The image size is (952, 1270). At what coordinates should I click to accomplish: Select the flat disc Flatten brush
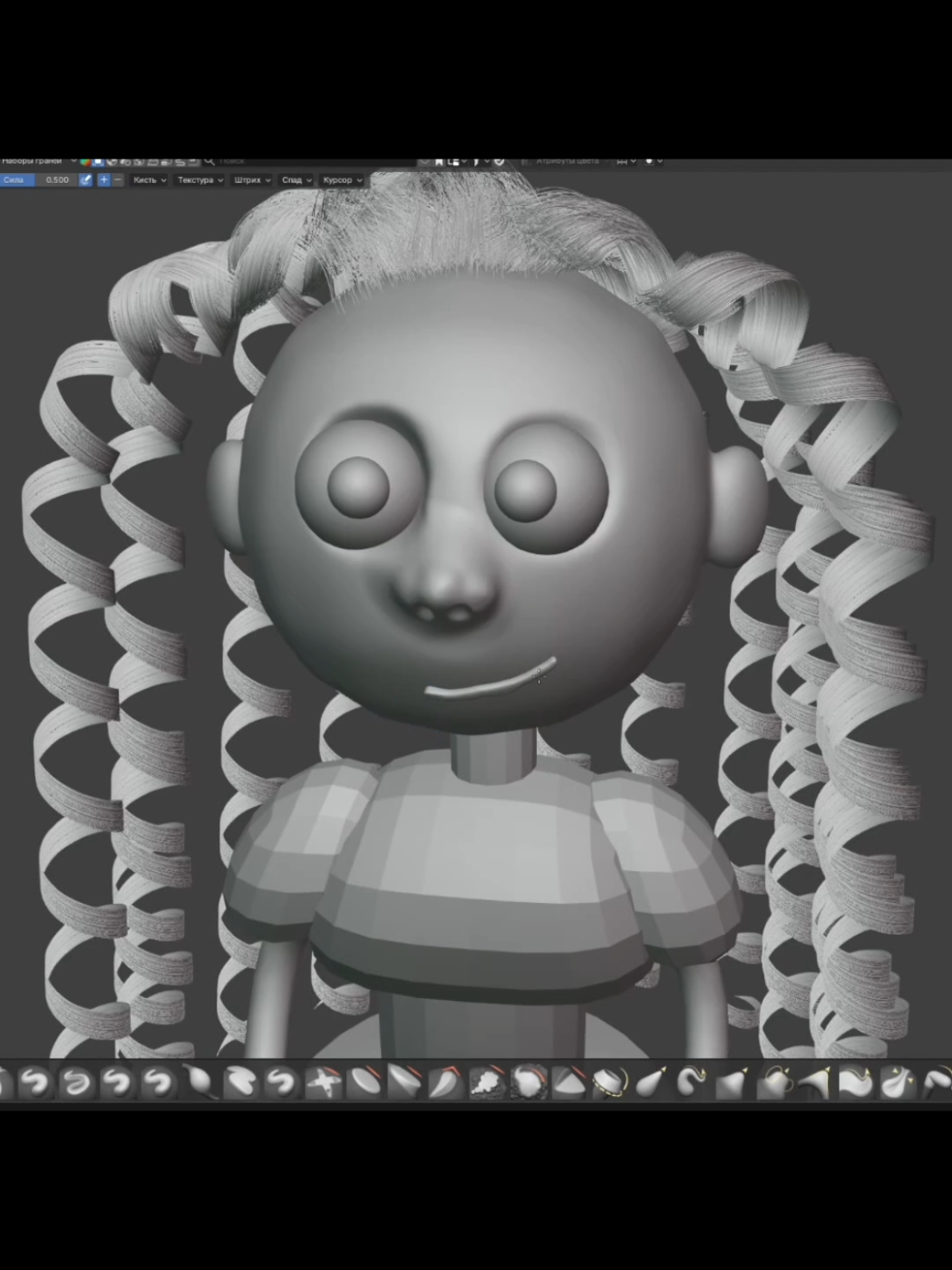click(x=364, y=1082)
